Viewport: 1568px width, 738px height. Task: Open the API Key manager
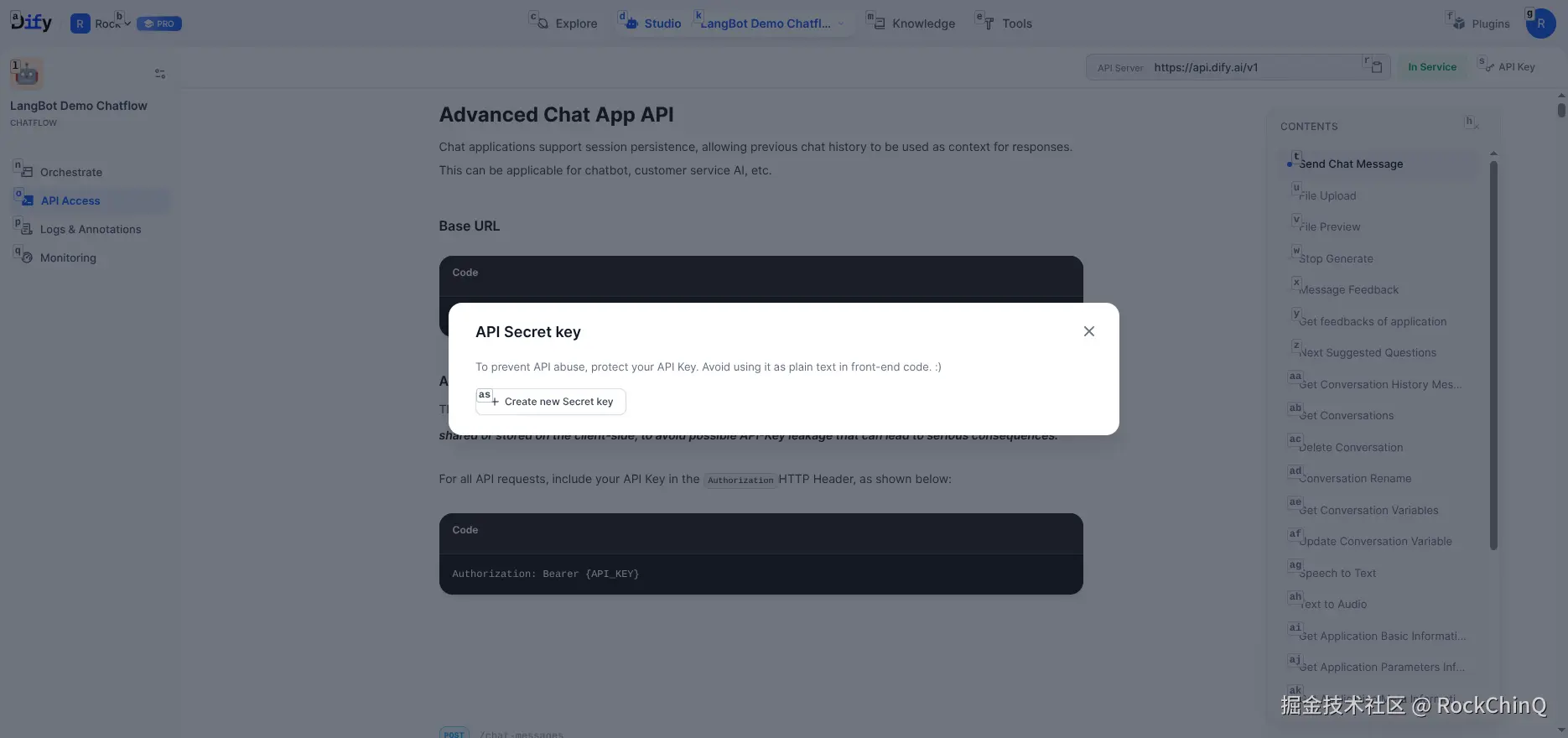tap(1508, 67)
